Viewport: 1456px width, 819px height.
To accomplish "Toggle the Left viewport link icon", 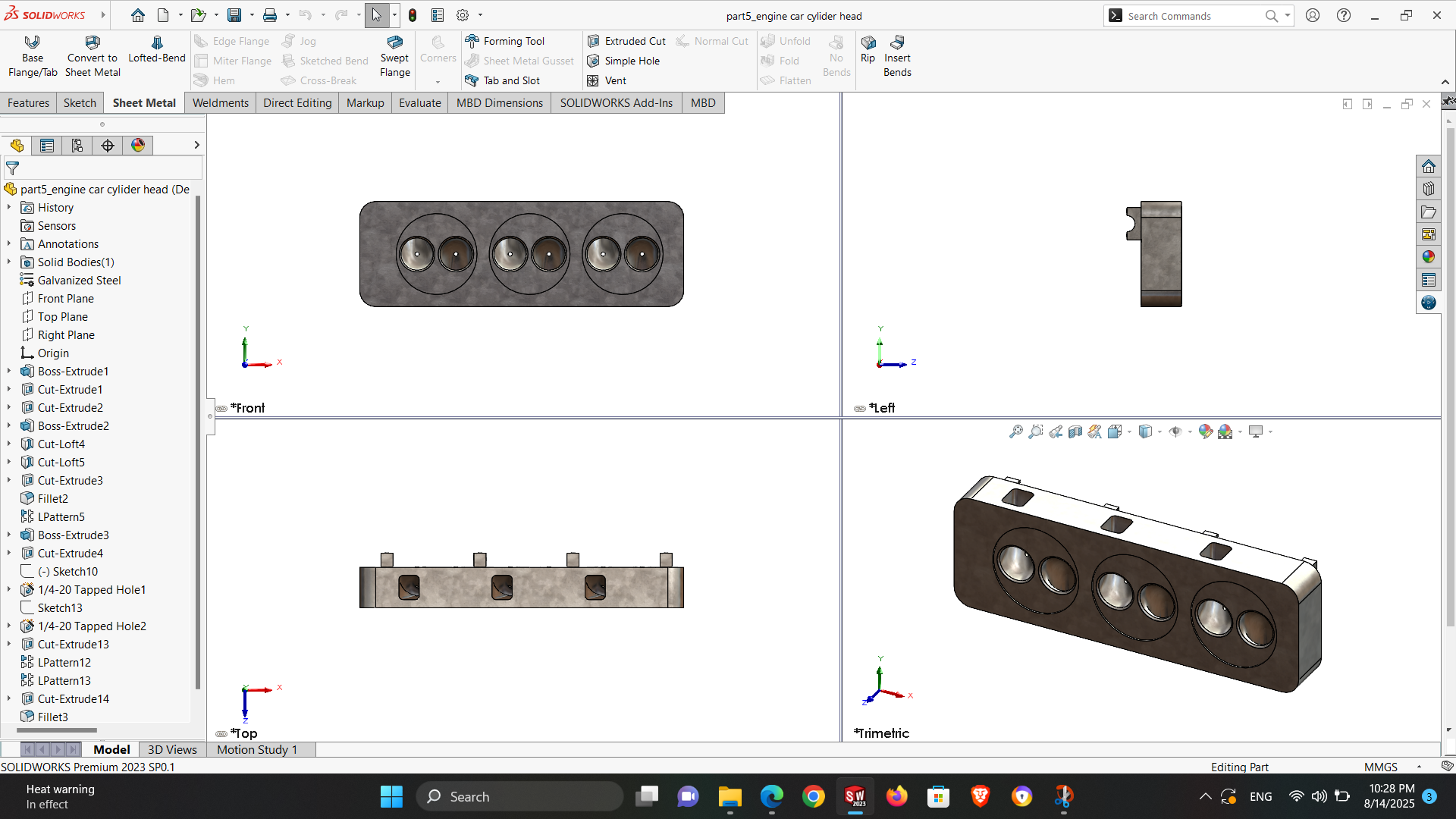I will click(860, 409).
